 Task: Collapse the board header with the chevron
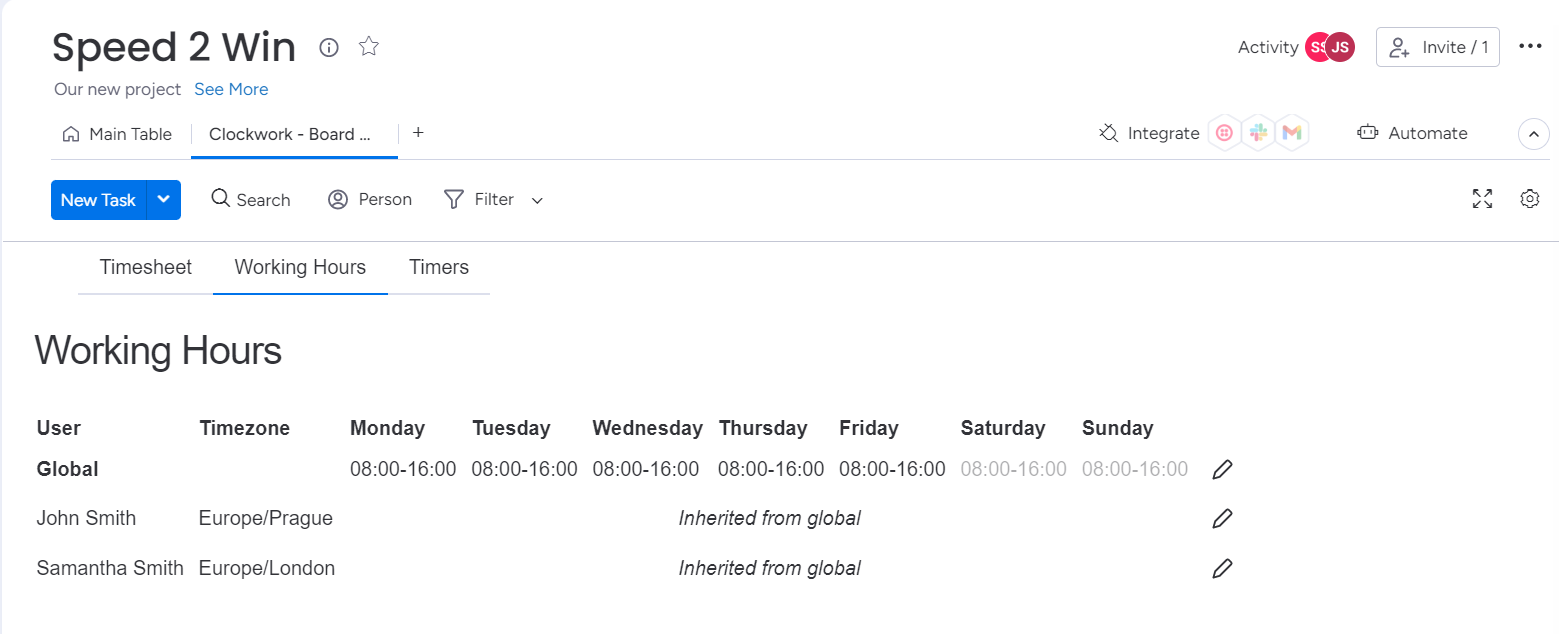tap(1533, 134)
